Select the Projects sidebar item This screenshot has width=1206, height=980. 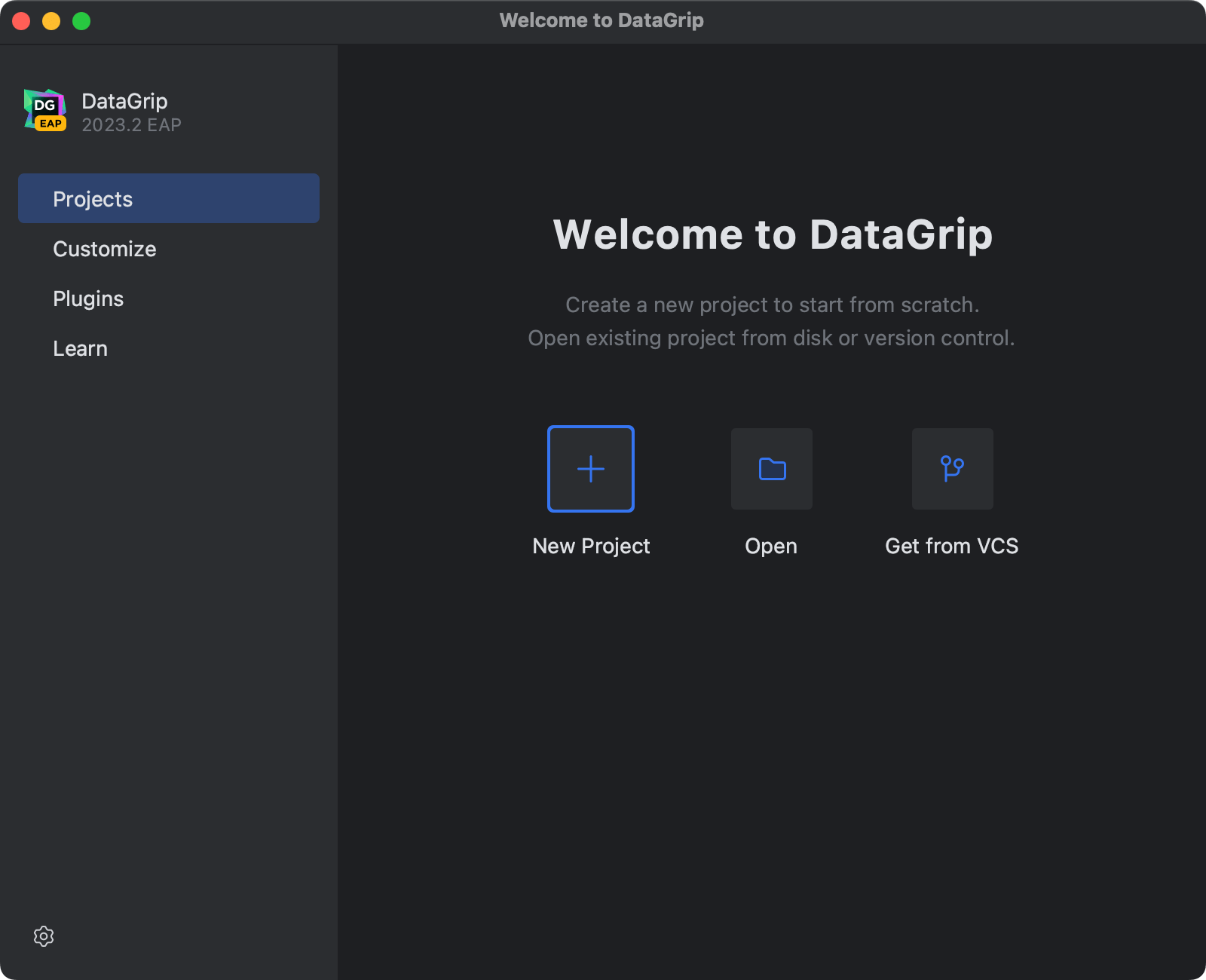pos(93,198)
